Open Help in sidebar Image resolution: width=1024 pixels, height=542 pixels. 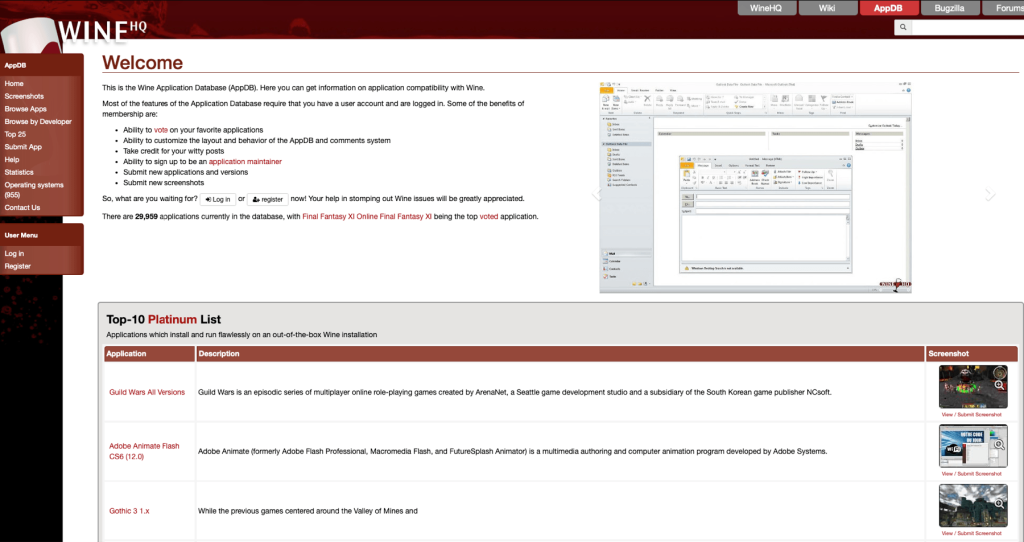coord(12,159)
